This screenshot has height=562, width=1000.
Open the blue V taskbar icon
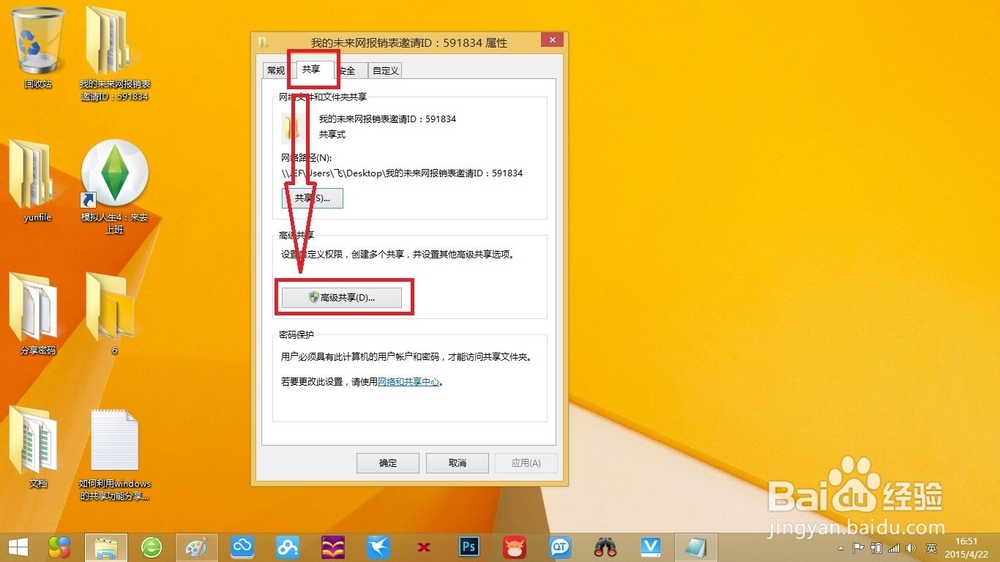click(651, 547)
